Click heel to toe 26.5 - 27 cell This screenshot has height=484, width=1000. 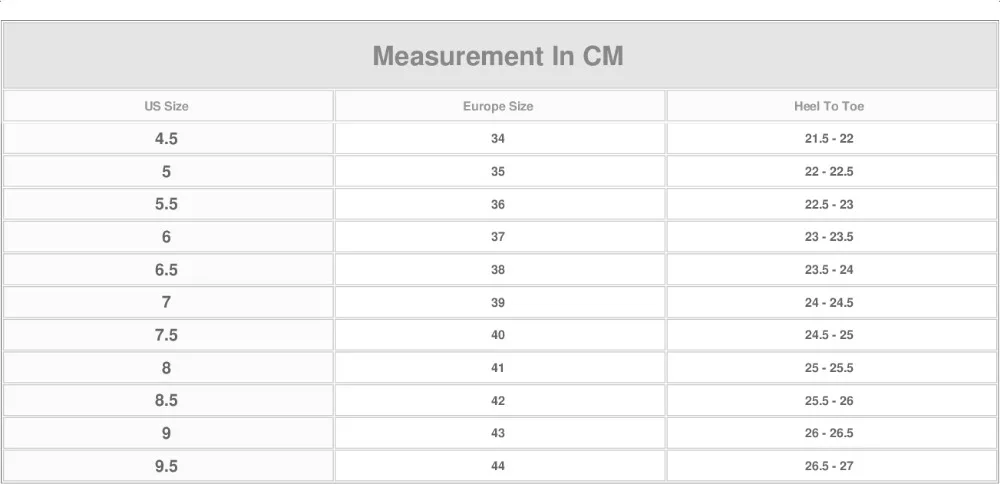coord(829,466)
